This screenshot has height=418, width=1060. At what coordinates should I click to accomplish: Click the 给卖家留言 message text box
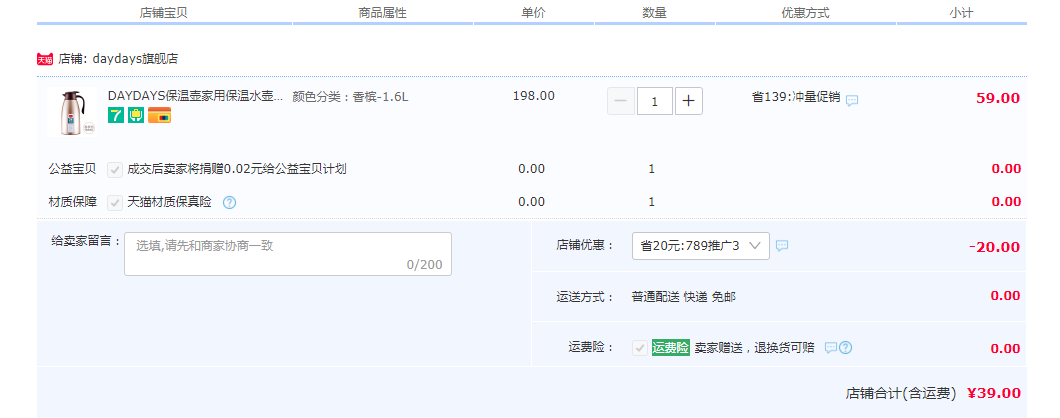click(x=288, y=254)
